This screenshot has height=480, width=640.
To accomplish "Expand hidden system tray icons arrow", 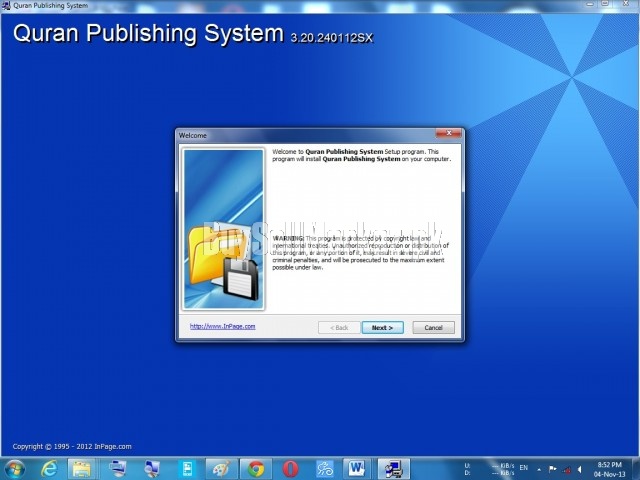I will (538, 467).
